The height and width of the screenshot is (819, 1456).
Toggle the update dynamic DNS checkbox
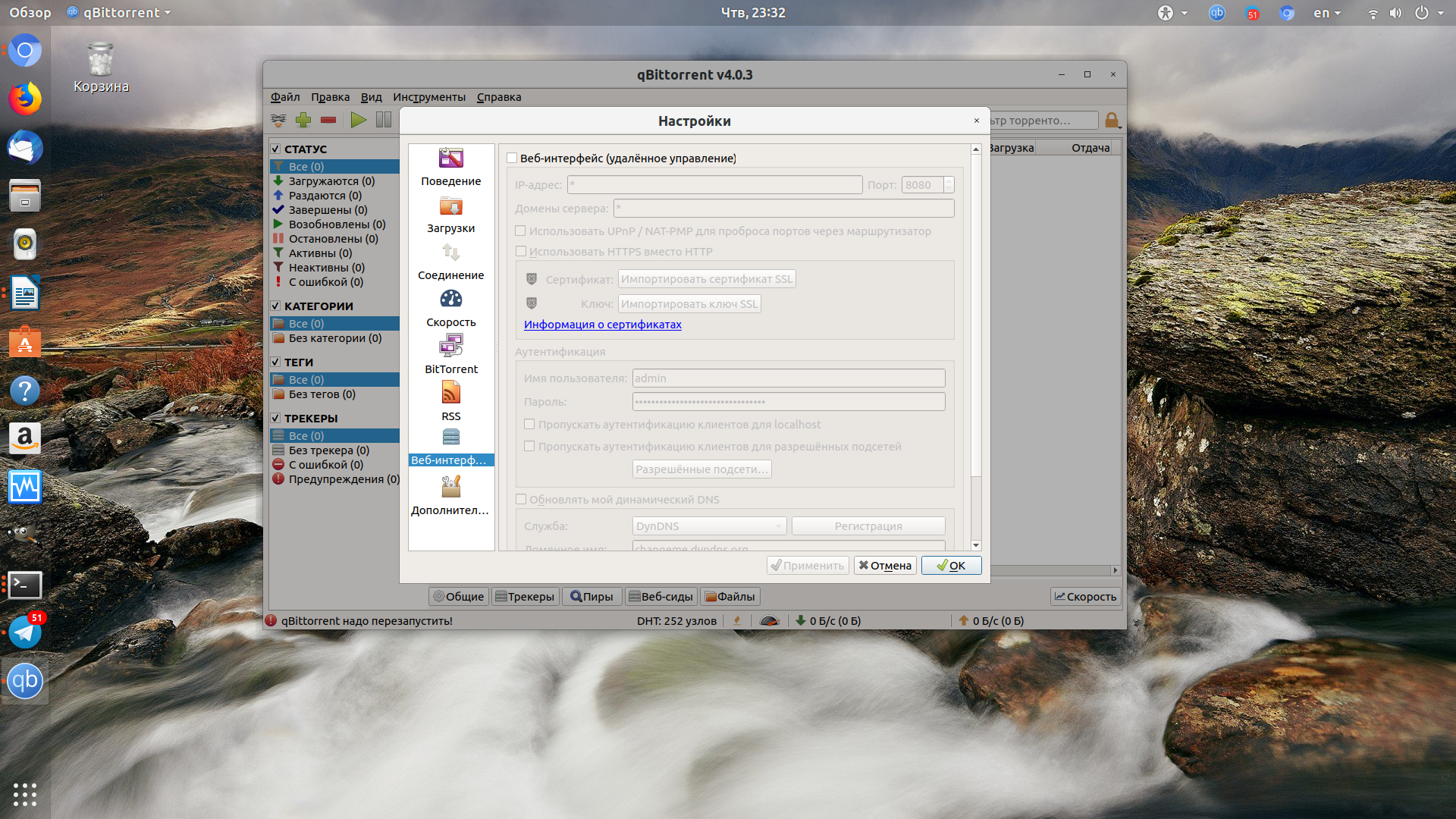[x=520, y=500]
